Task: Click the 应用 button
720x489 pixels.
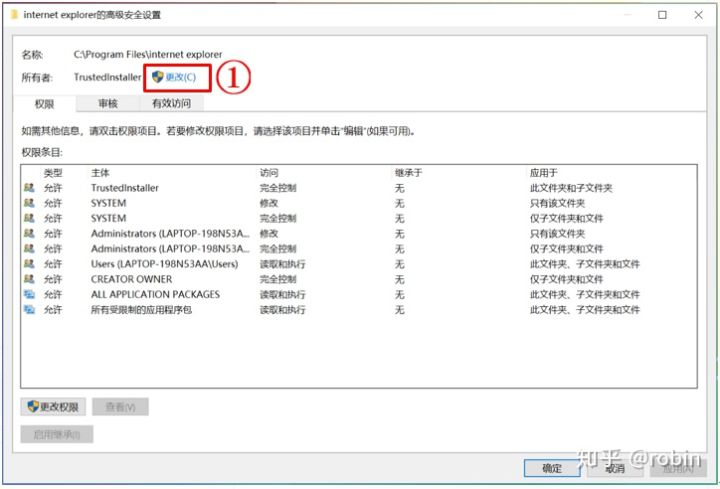Action: coord(678,468)
